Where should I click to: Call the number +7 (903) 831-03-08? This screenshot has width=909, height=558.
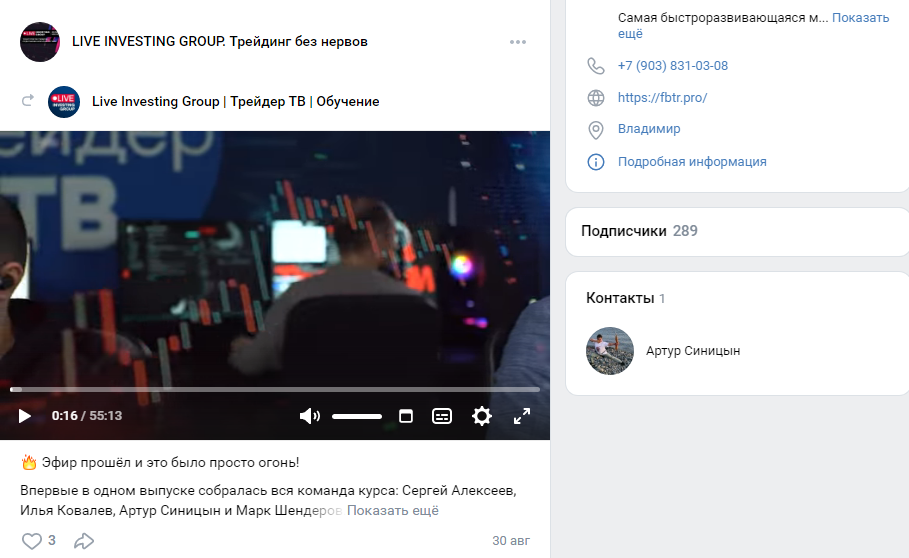coord(672,65)
